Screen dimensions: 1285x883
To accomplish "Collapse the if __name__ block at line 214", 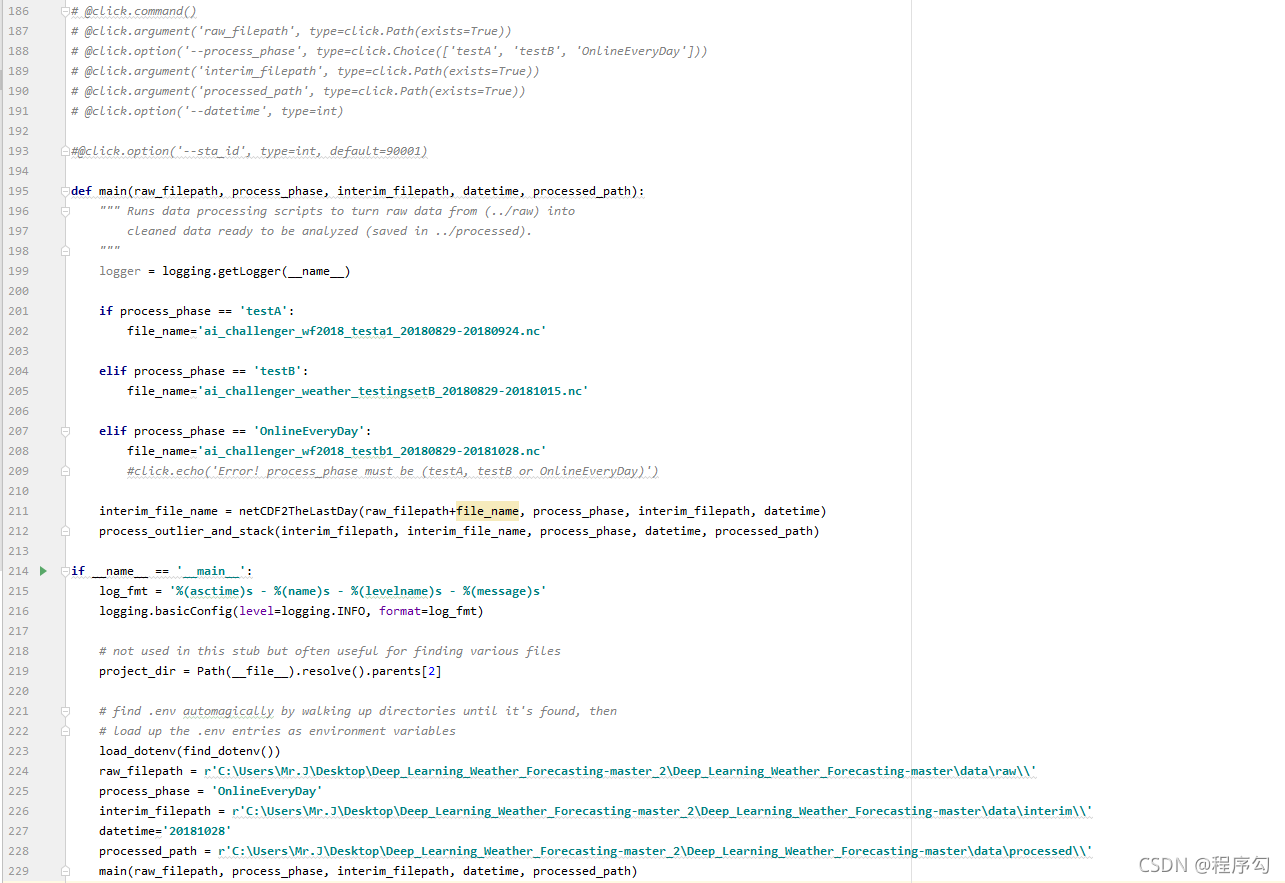I will (63, 570).
